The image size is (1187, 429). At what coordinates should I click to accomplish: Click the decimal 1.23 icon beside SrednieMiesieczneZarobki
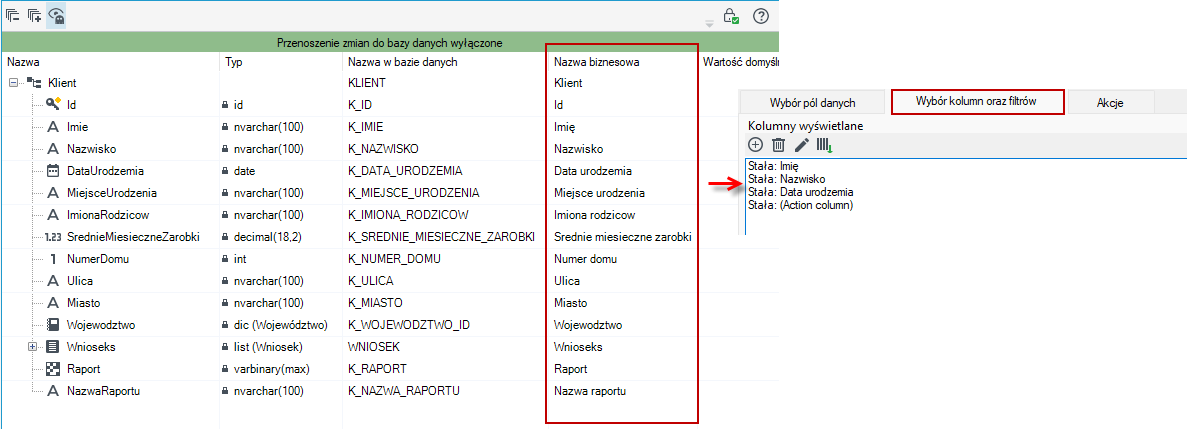[x=53, y=238]
